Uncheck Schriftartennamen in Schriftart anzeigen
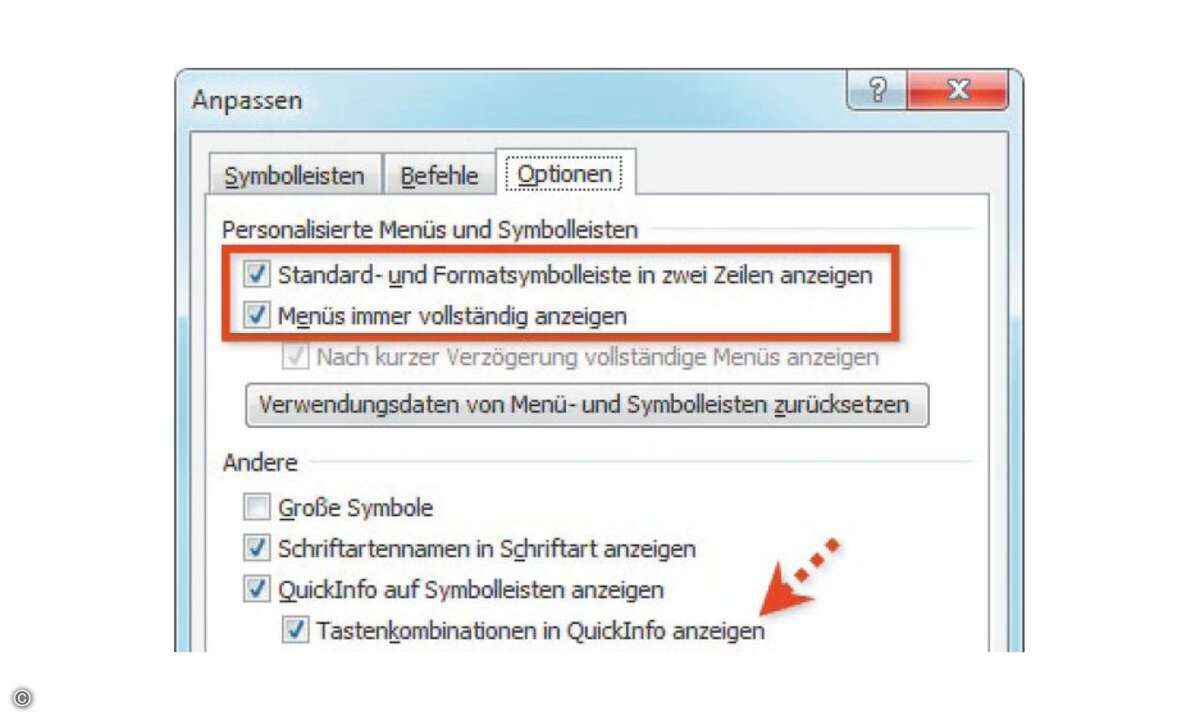1200x720 pixels. coord(258,548)
